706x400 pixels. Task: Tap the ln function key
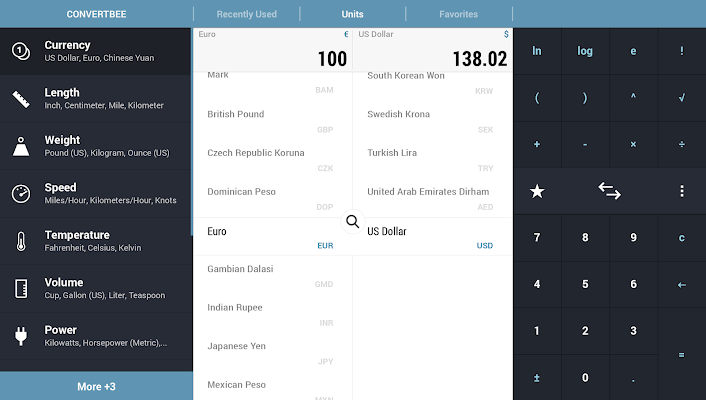[x=537, y=51]
